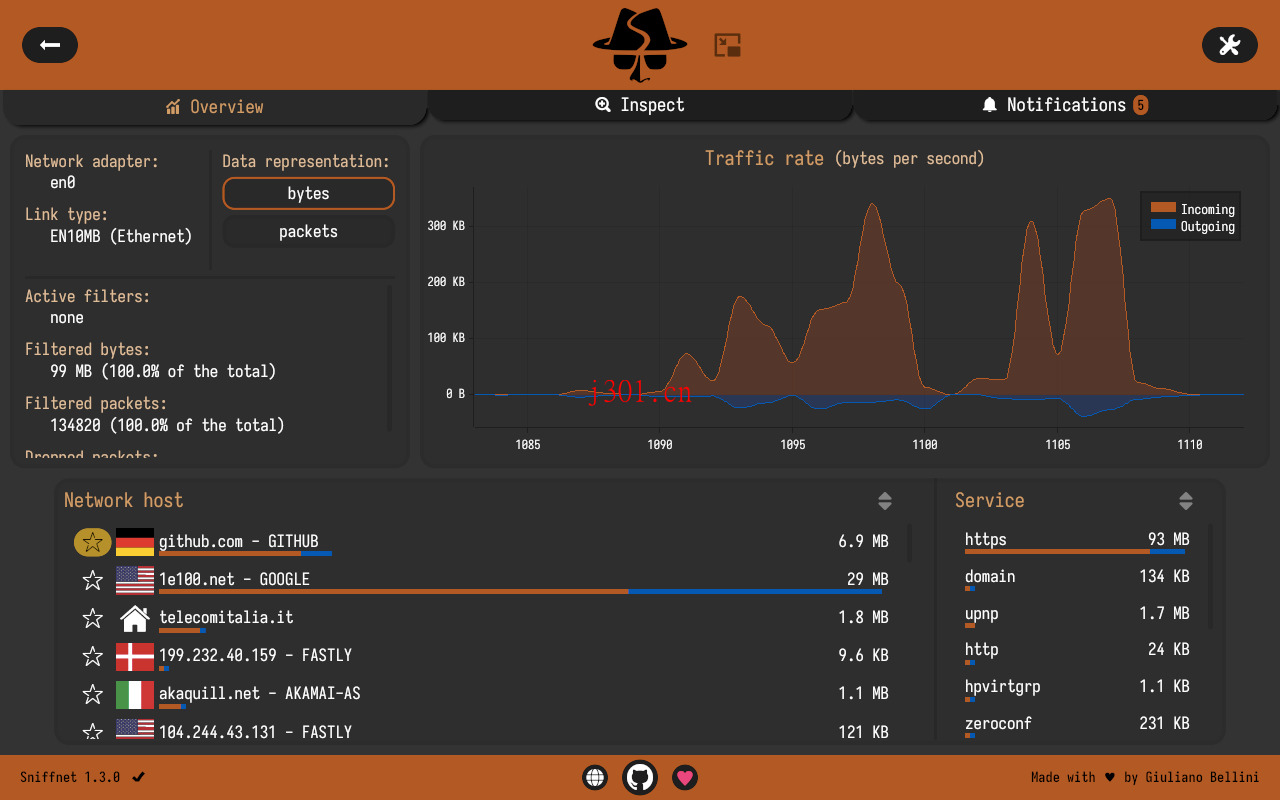The width and height of the screenshot is (1280, 800).
Task: Click the heart sponsor icon in the footer
Action: pos(684,777)
